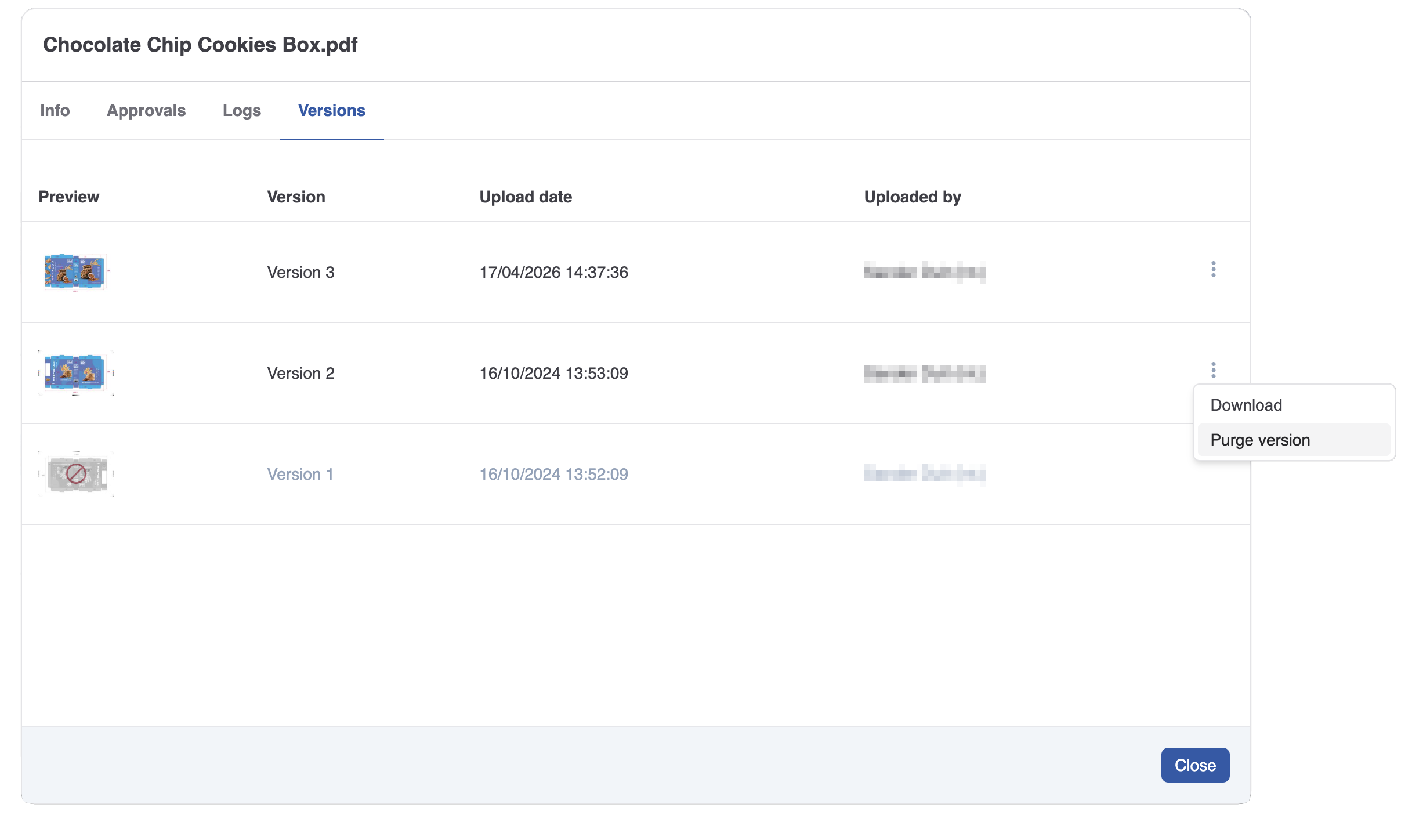
Task: Select the Versions tab
Action: point(331,110)
